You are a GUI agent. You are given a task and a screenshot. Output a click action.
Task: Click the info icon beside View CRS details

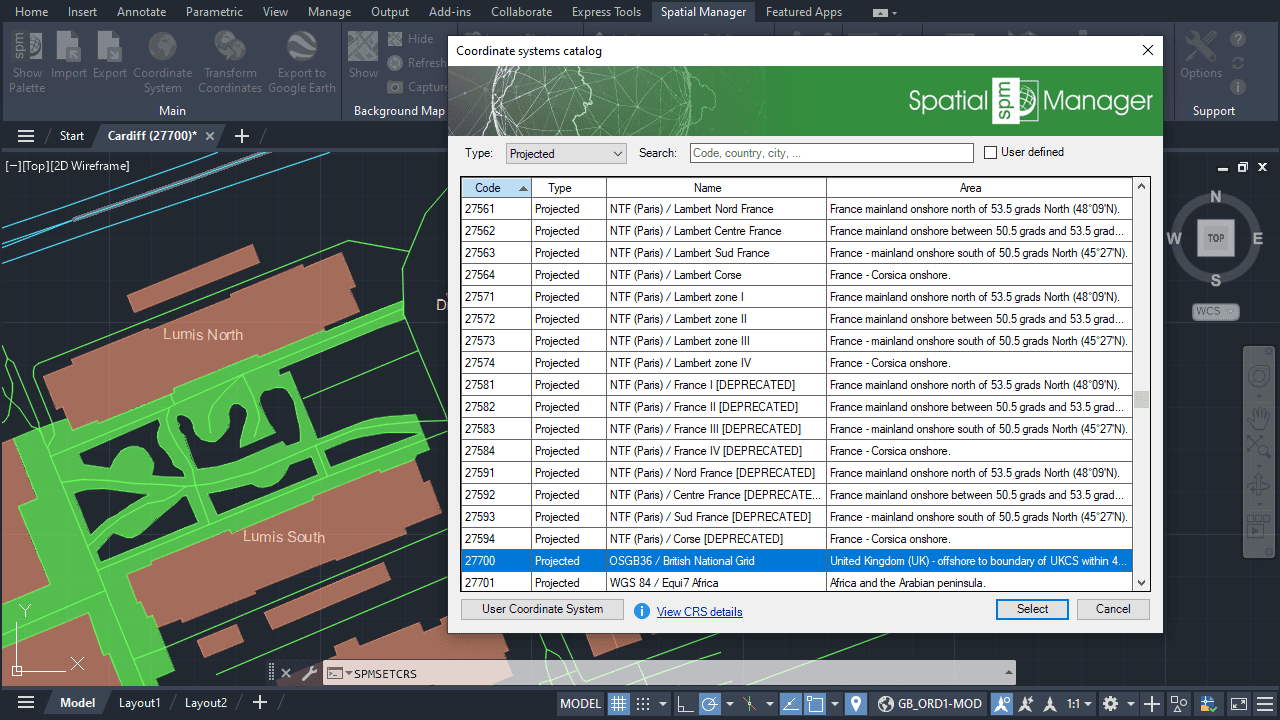click(642, 611)
